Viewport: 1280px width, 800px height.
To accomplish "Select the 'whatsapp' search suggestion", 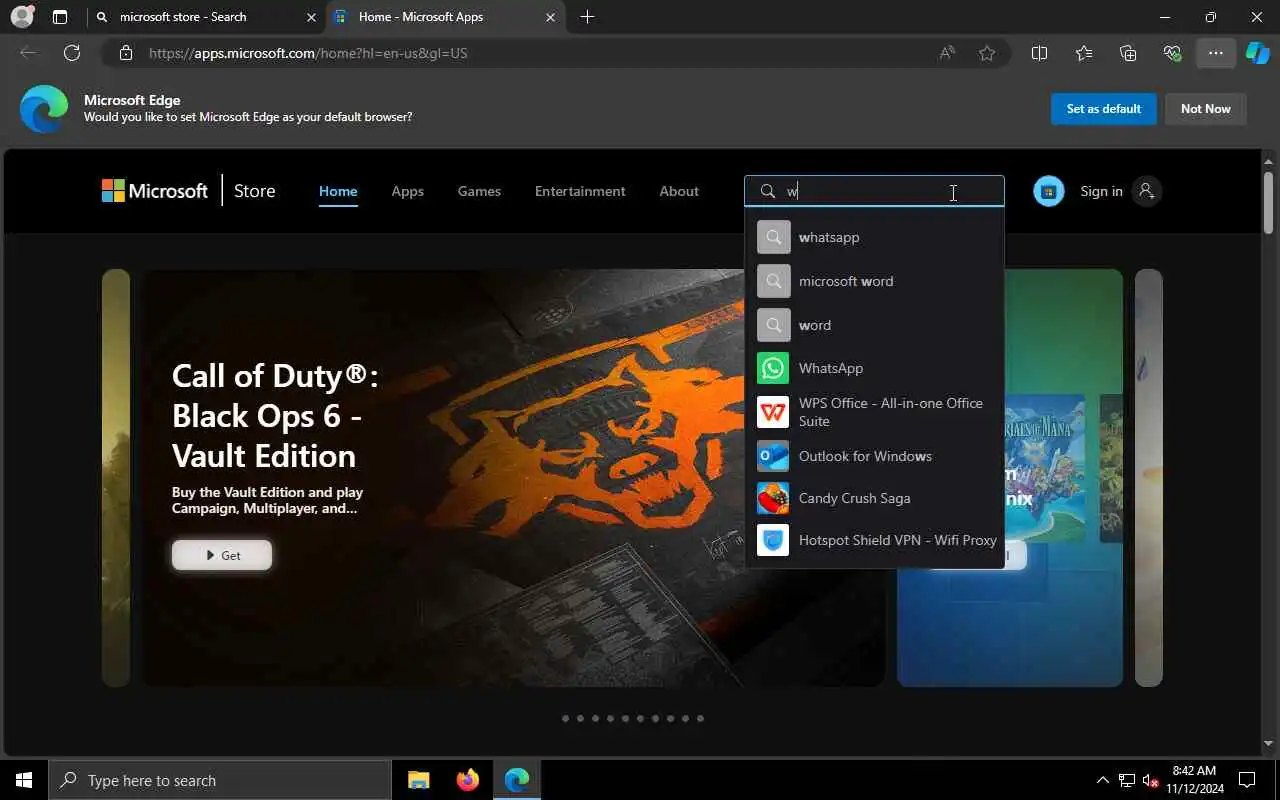I will click(x=874, y=237).
